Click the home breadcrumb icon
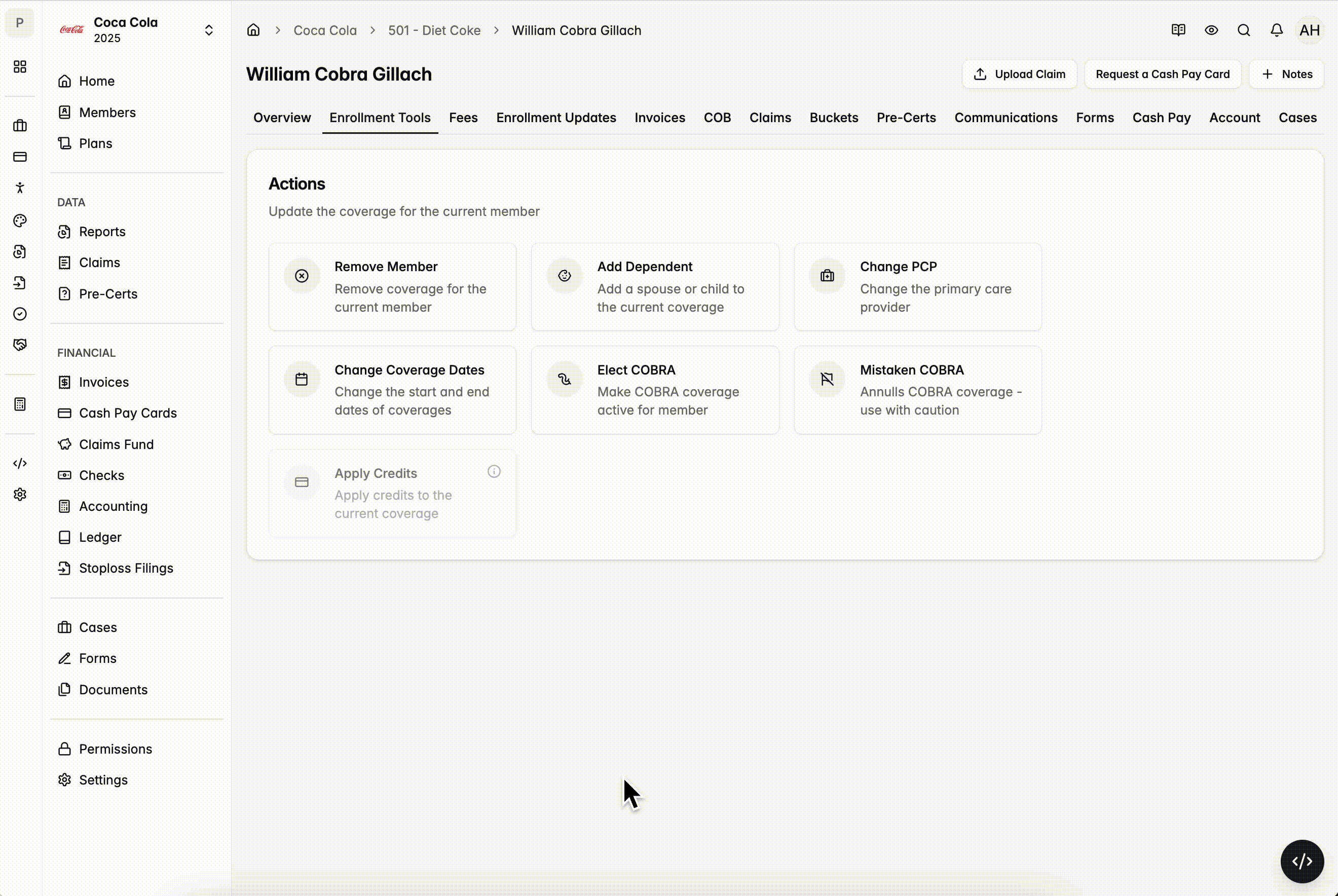The image size is (1338, 896). point(253,30)
